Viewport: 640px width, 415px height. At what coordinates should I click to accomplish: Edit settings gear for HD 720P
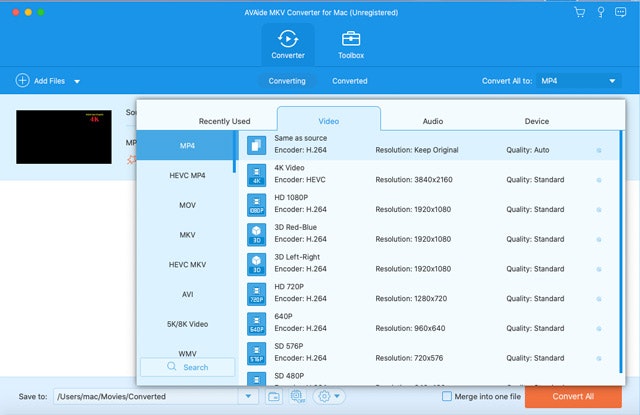599,299
